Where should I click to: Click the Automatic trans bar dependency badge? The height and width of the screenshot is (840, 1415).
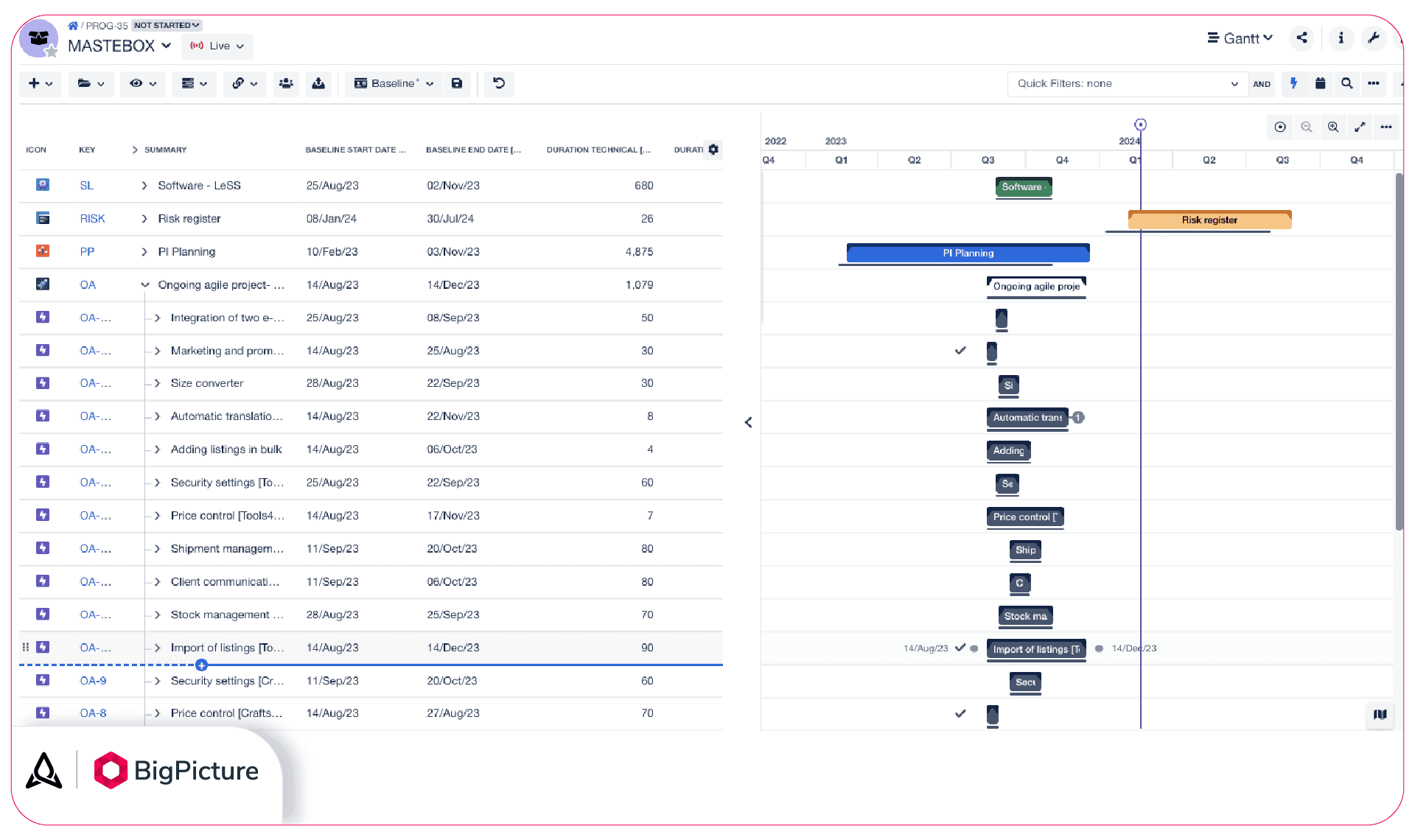point(1078,418)
